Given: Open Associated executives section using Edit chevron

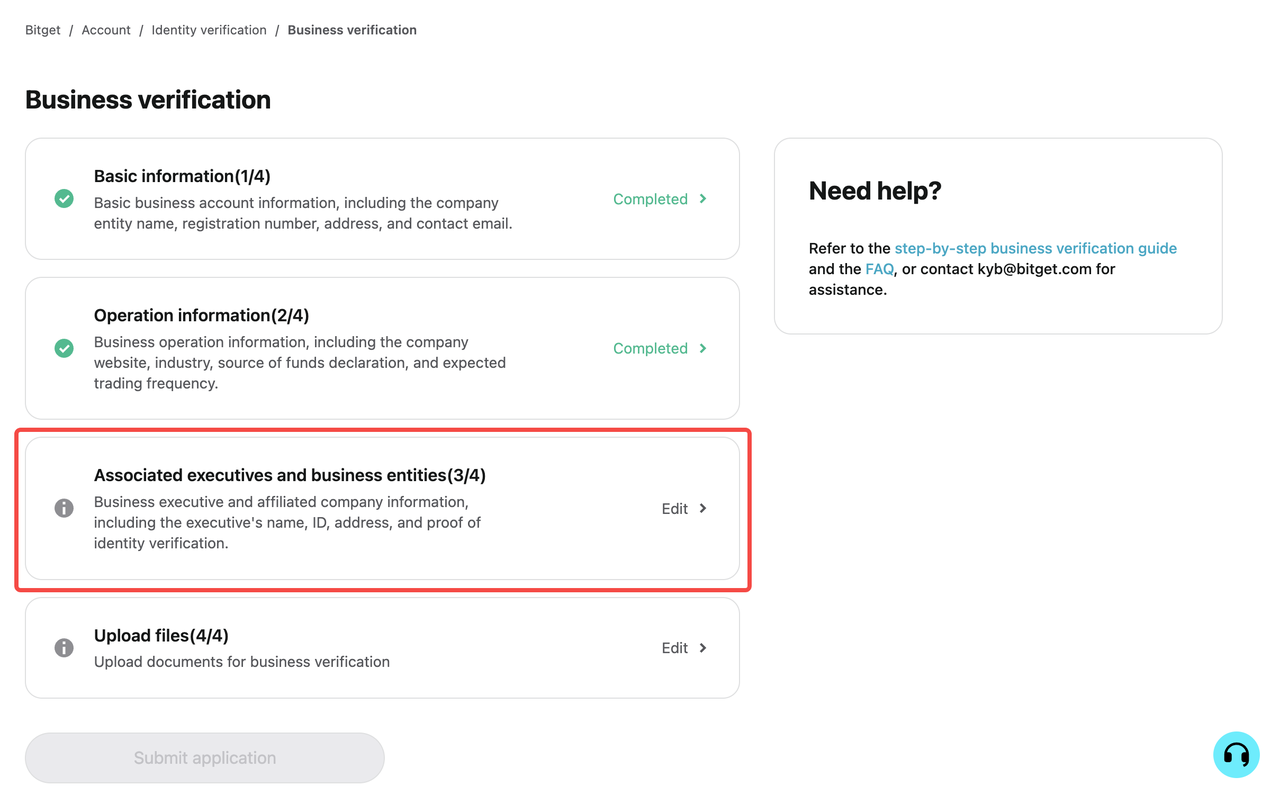Looking at the screenshot, I should (x=703, y=508).
